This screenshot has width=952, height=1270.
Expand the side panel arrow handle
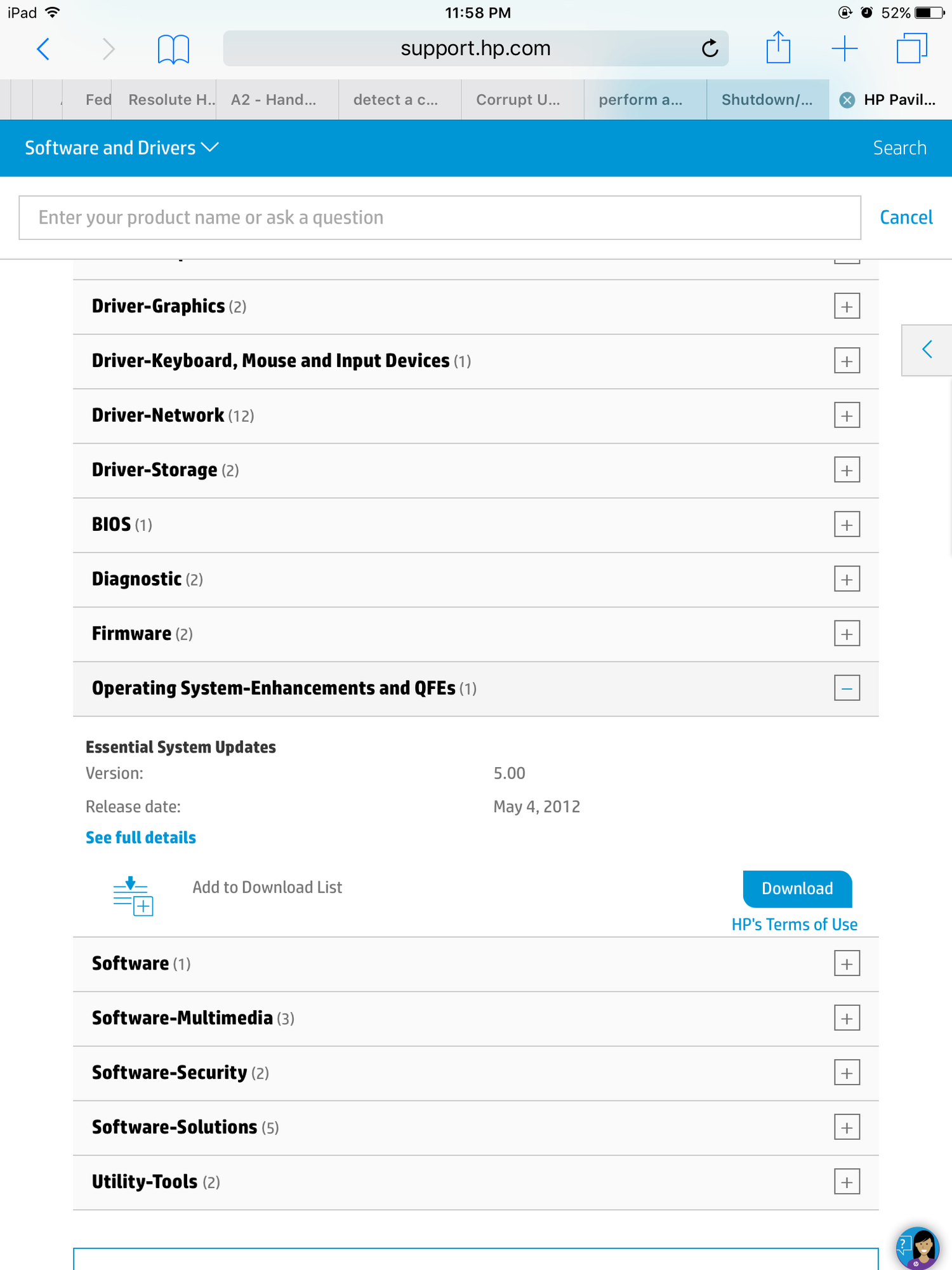point(927,349)
